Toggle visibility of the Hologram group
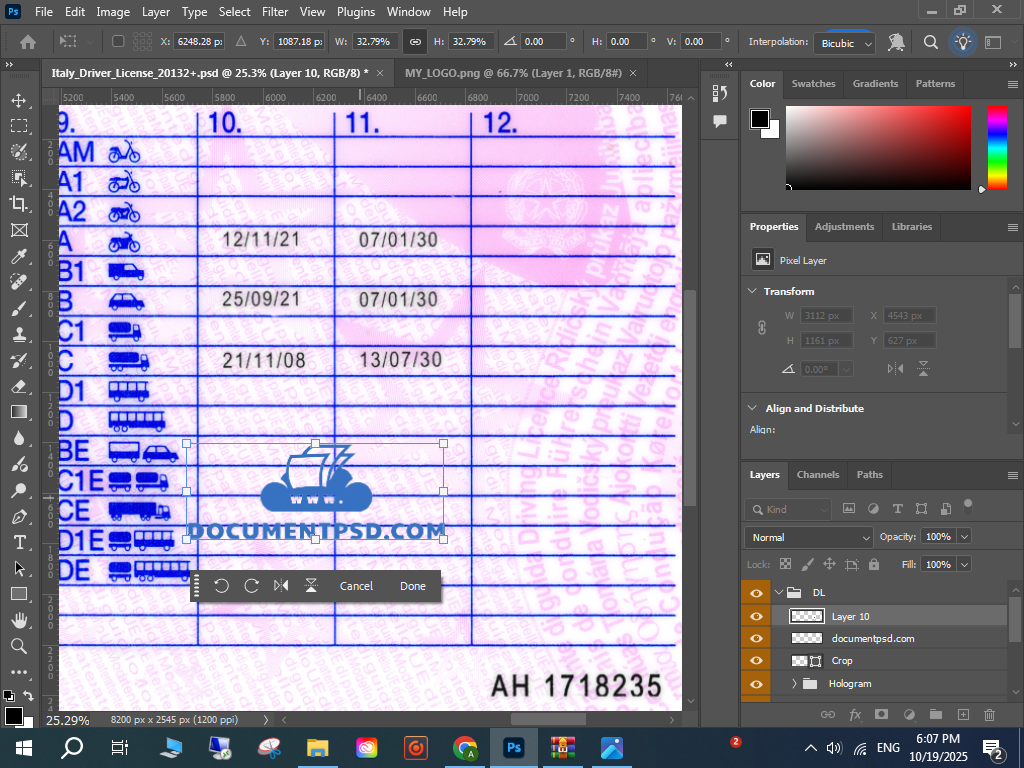This screenshot has width=1024, height=768. [x=756, y=684]
